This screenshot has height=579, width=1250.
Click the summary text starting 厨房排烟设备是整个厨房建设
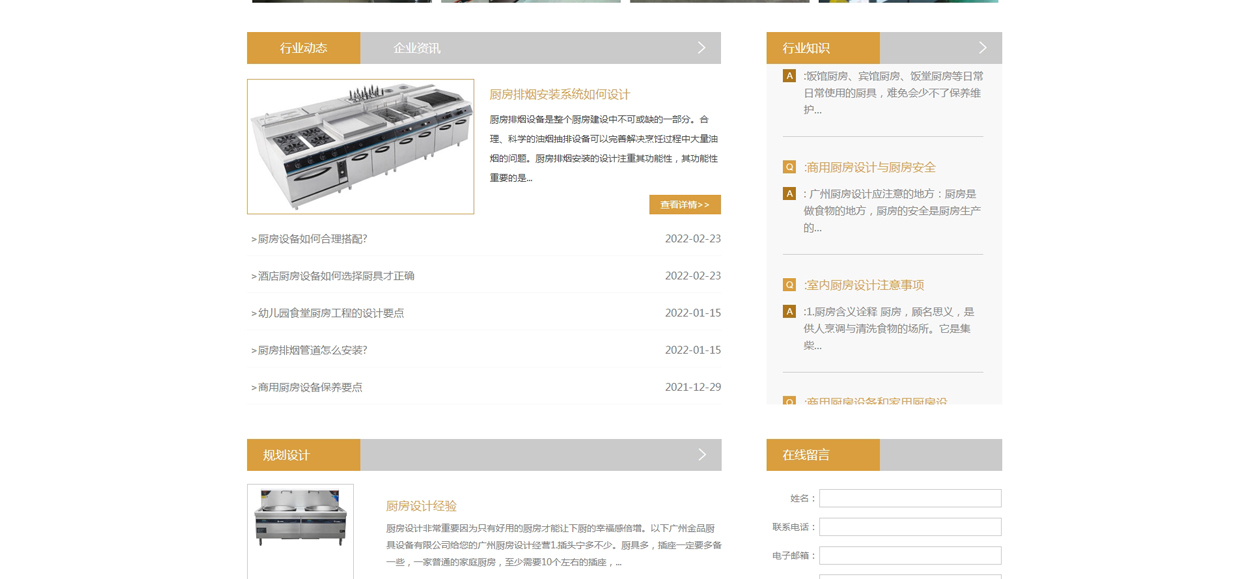point(604,148)
